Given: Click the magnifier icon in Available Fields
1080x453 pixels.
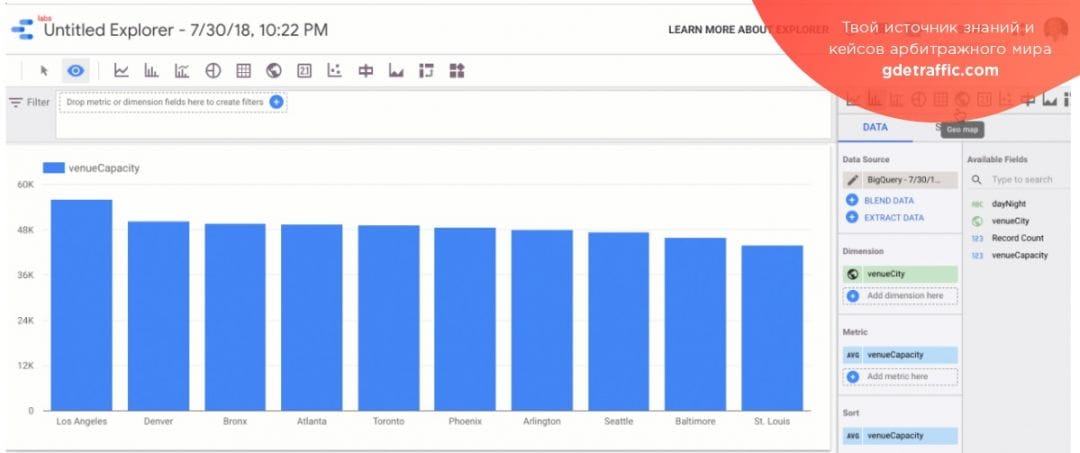Looking at the screenshot, I should (977, 180).
